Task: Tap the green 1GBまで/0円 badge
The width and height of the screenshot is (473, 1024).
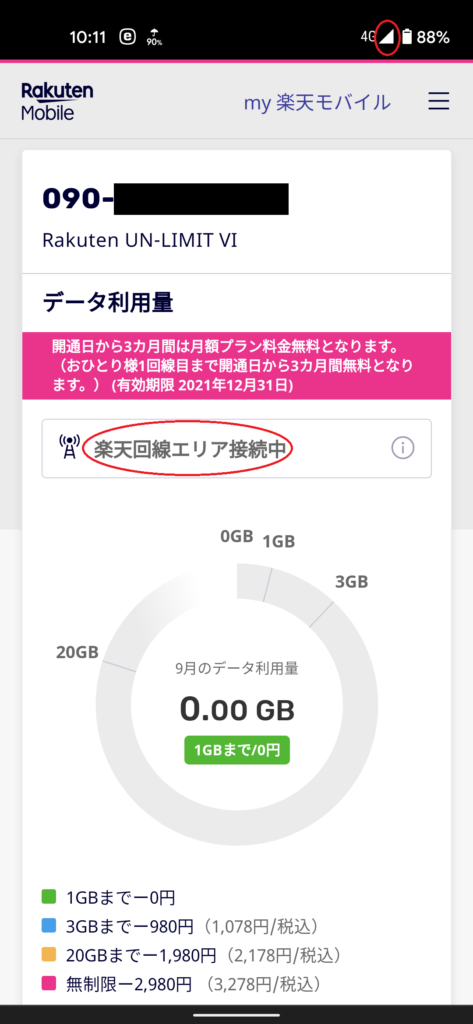Action: (x=236, y=750)
